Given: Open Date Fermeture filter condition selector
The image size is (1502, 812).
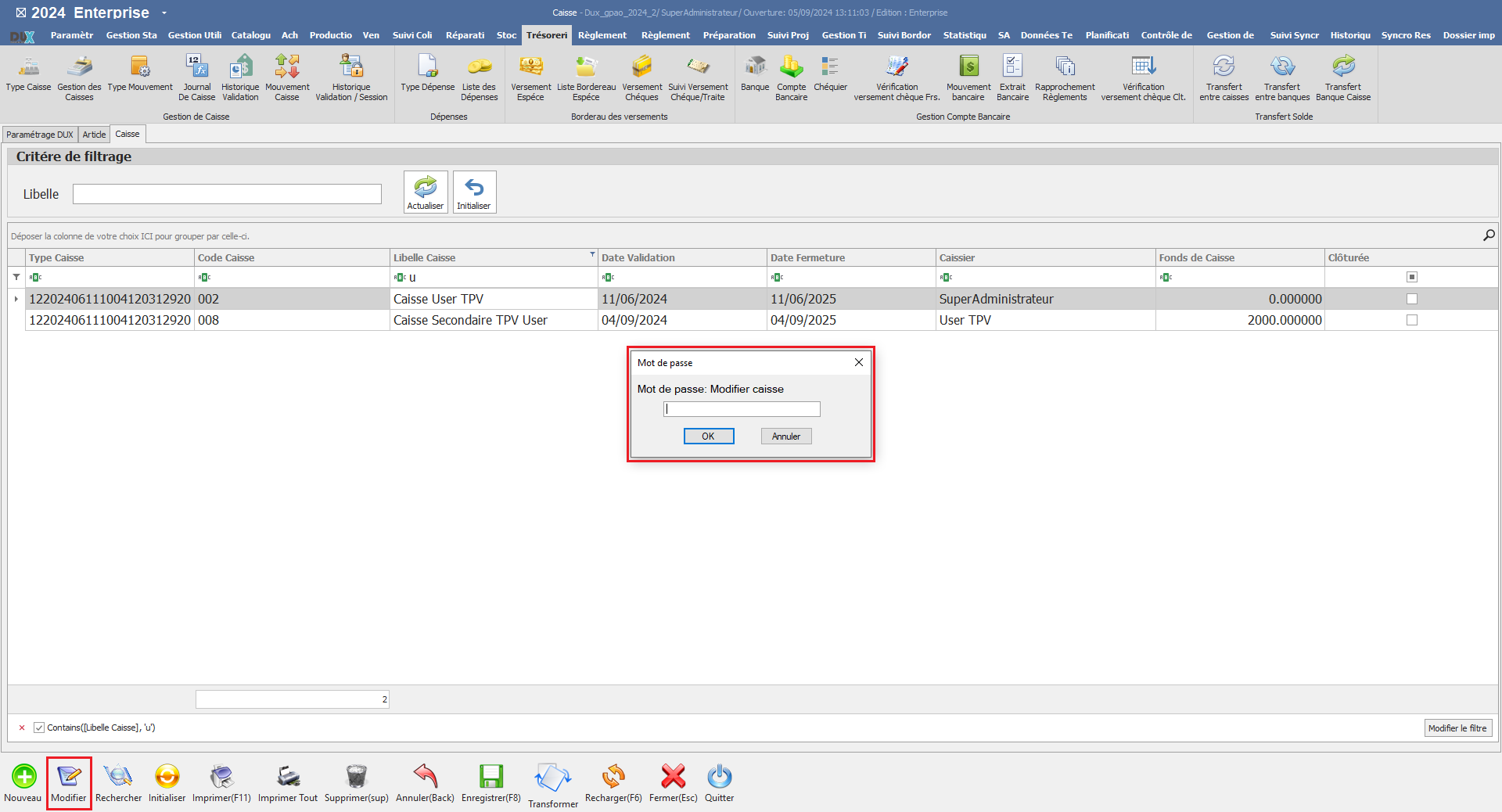Looking at the screenshot, I should [x=777, y=277].
